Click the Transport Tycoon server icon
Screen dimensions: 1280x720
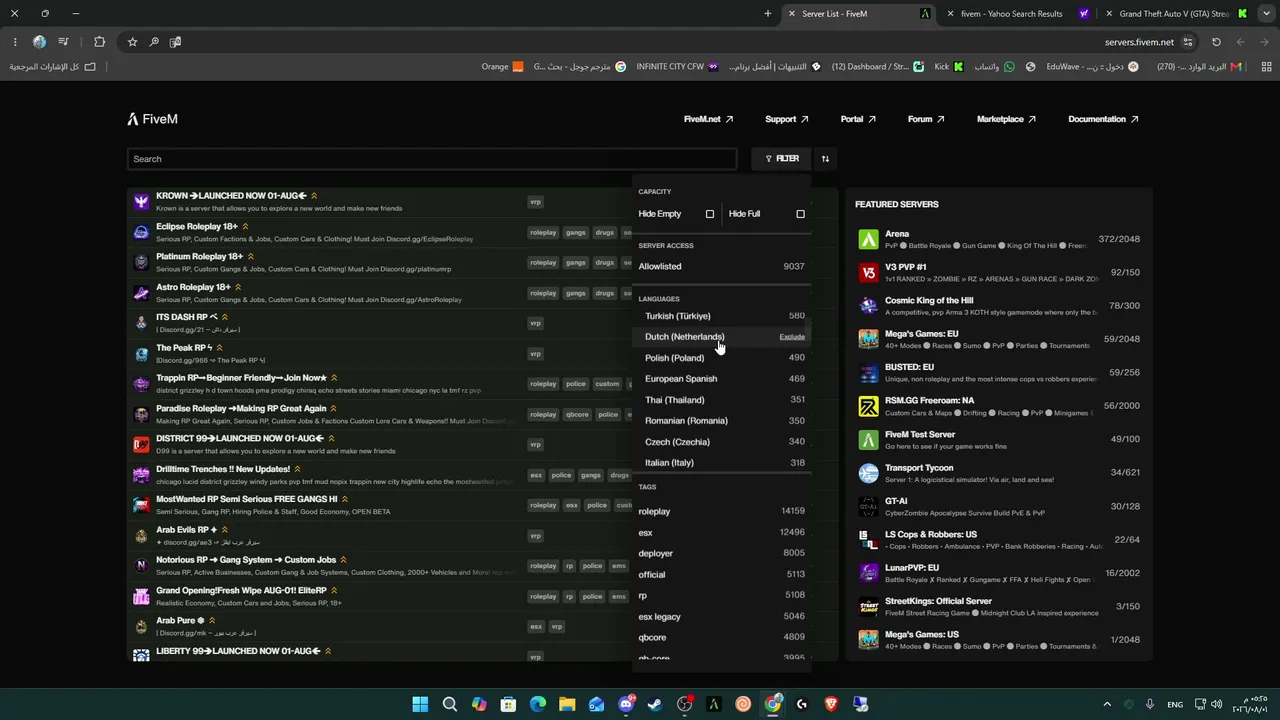pyautogui.click(x=868, y=473)
